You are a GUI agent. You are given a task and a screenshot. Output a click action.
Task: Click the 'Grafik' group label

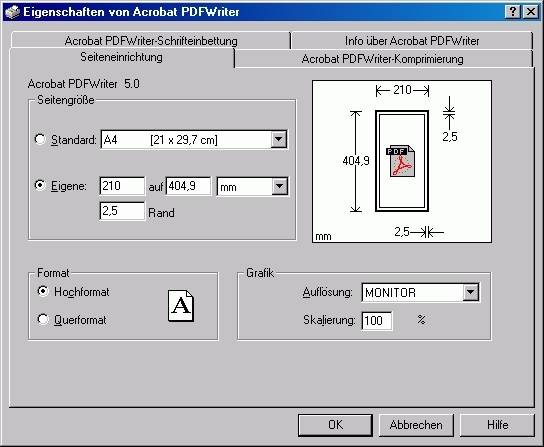[260, 273]
